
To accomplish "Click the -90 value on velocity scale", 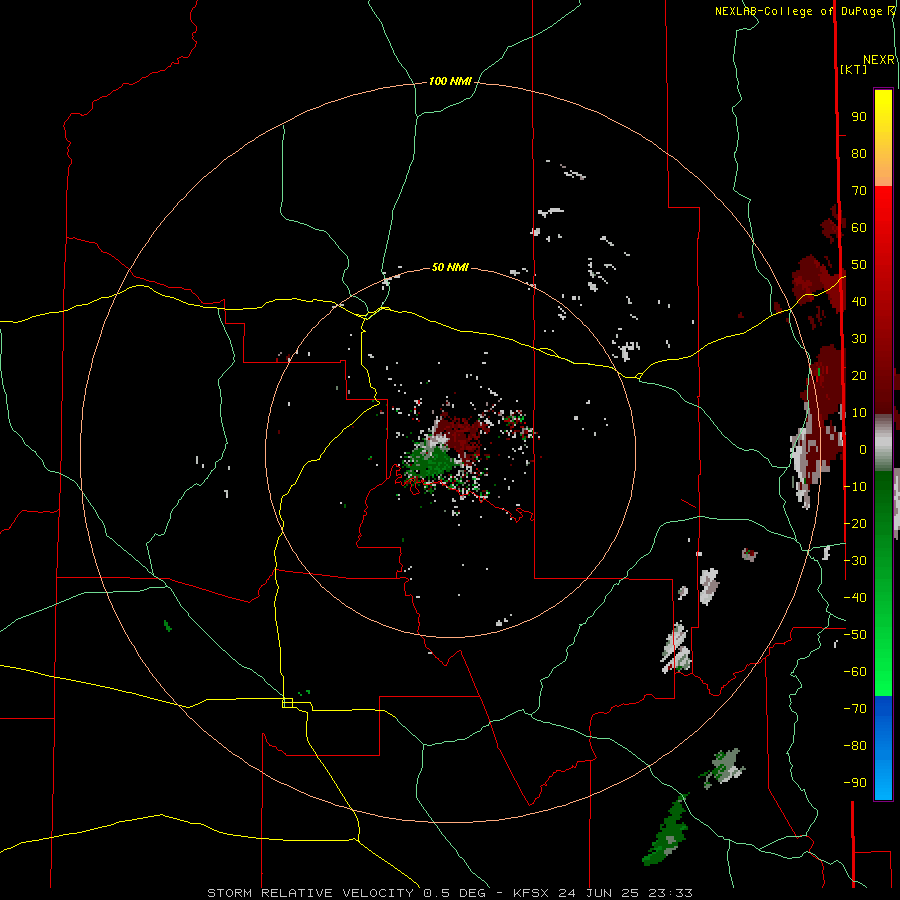I will [855, 783].
